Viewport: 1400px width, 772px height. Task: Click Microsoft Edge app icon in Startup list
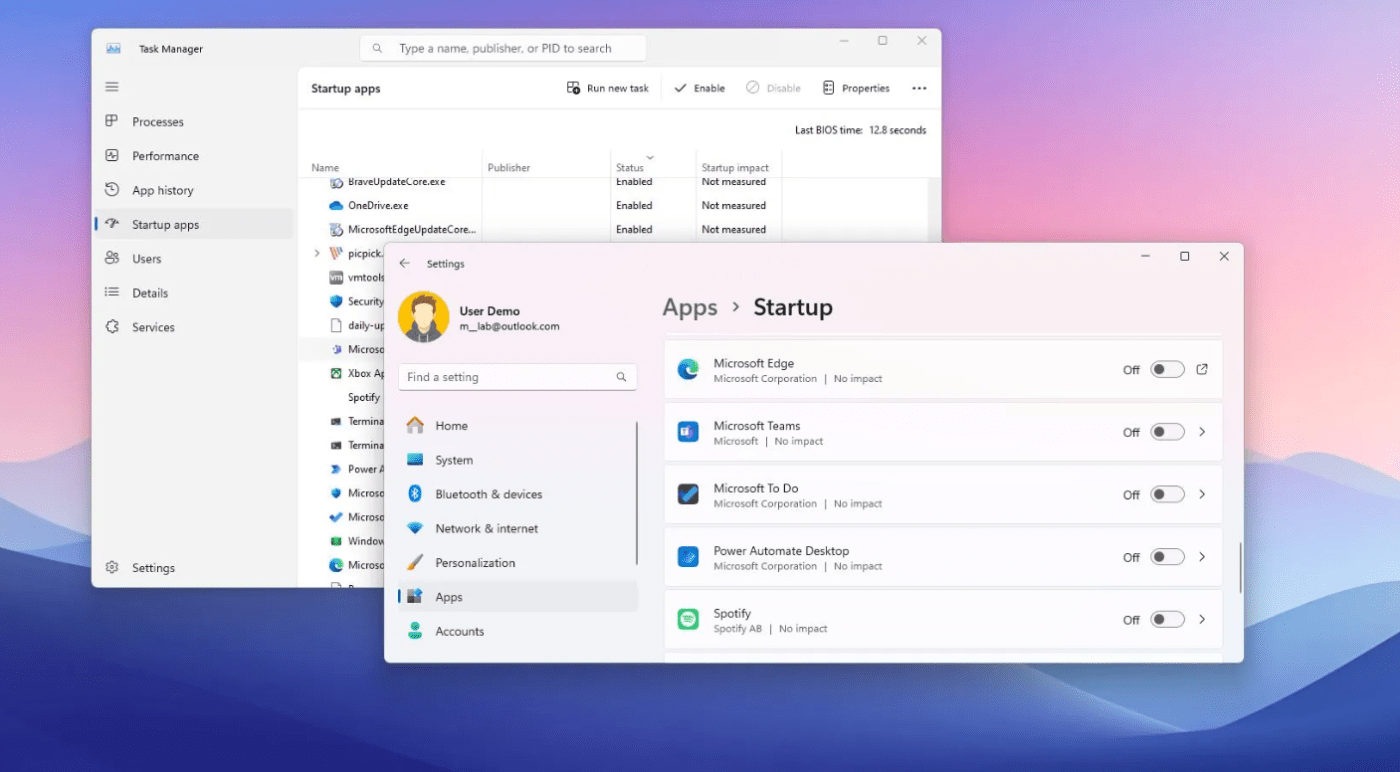click(x=688, y=370)
